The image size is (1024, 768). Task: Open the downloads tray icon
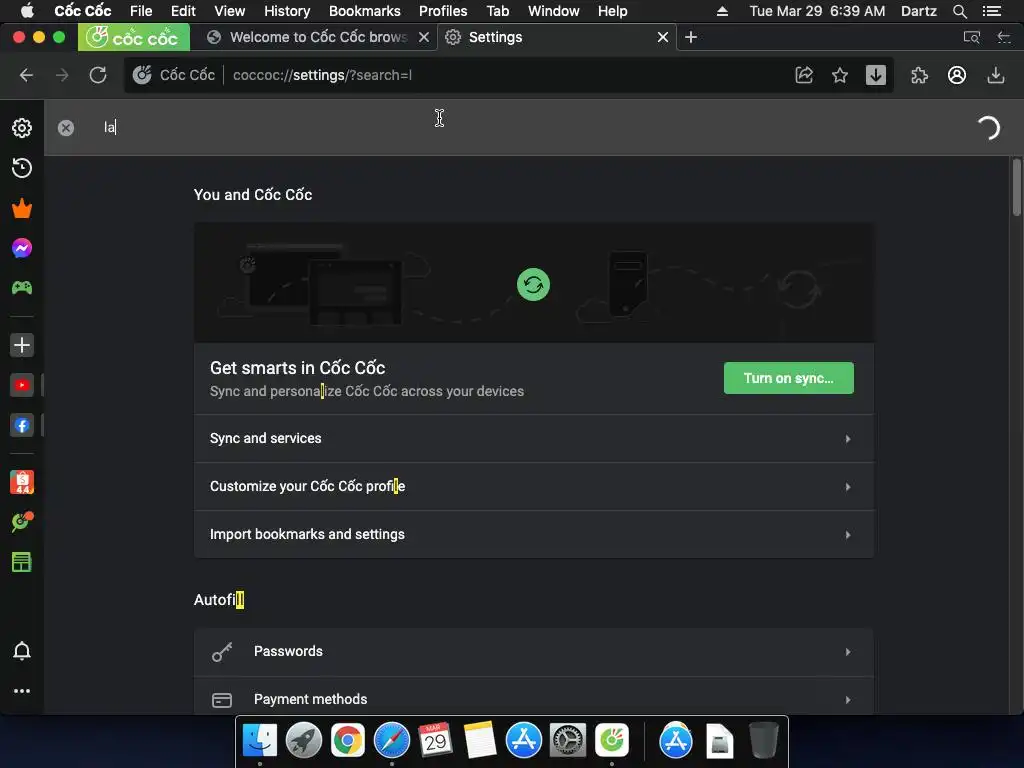tap(995, 75)
